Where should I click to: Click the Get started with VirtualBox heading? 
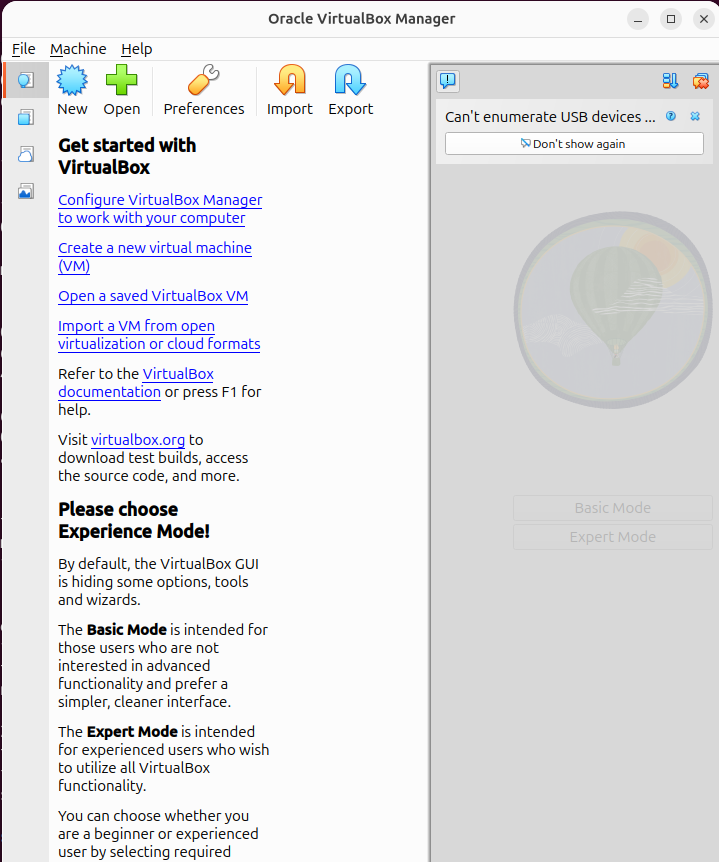tap(127, 156)
